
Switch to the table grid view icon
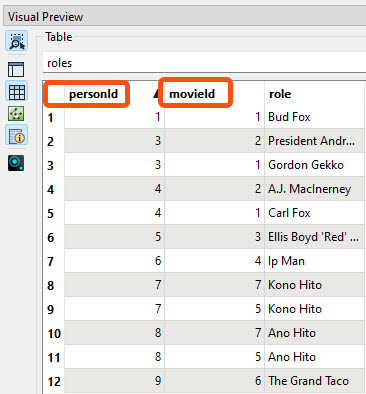coord(17,92)
